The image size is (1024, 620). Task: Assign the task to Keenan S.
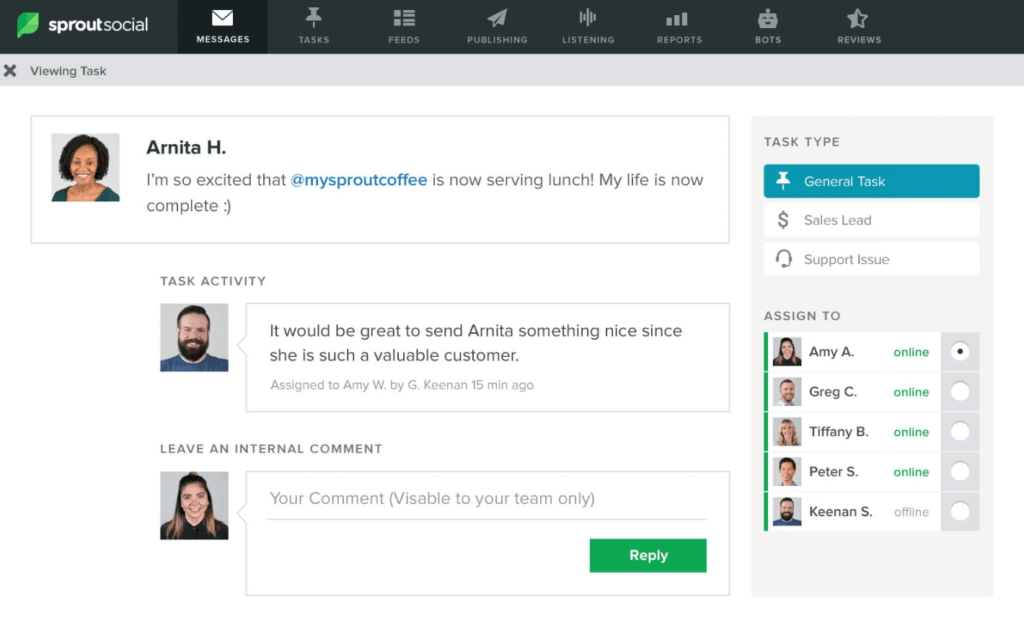tap(958, 511)
